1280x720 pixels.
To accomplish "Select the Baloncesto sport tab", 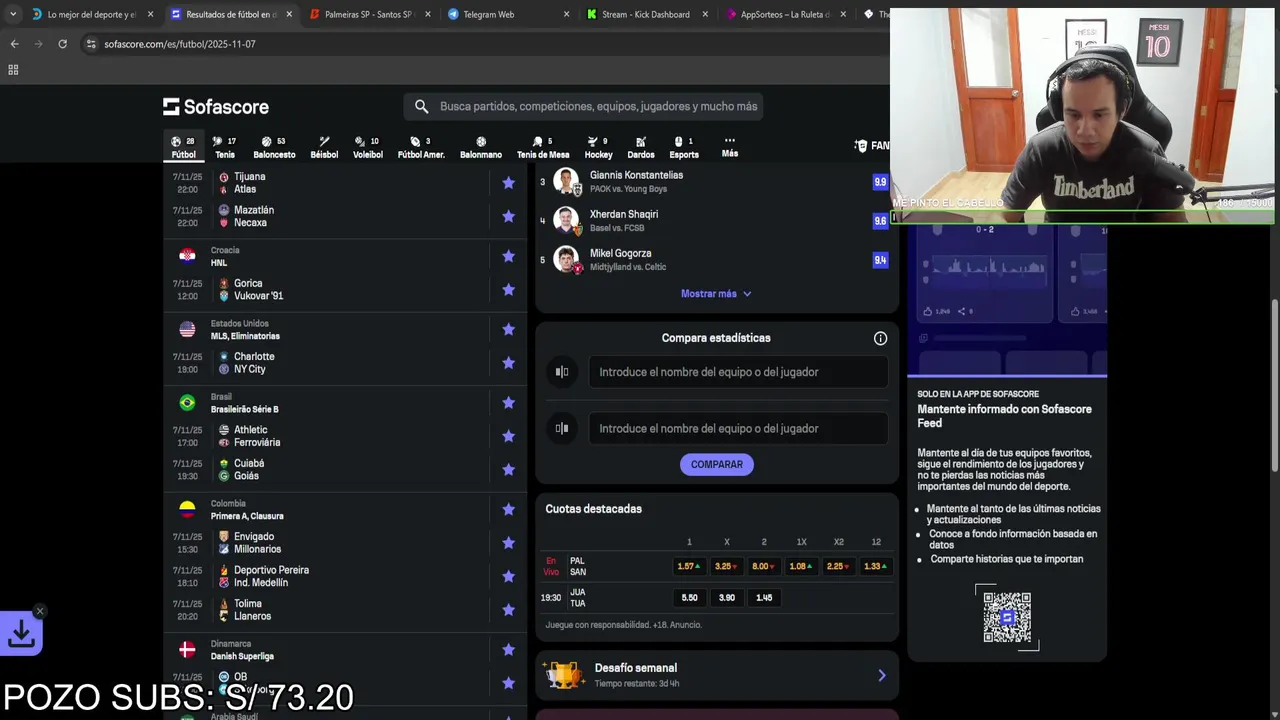I will [274, 147].
